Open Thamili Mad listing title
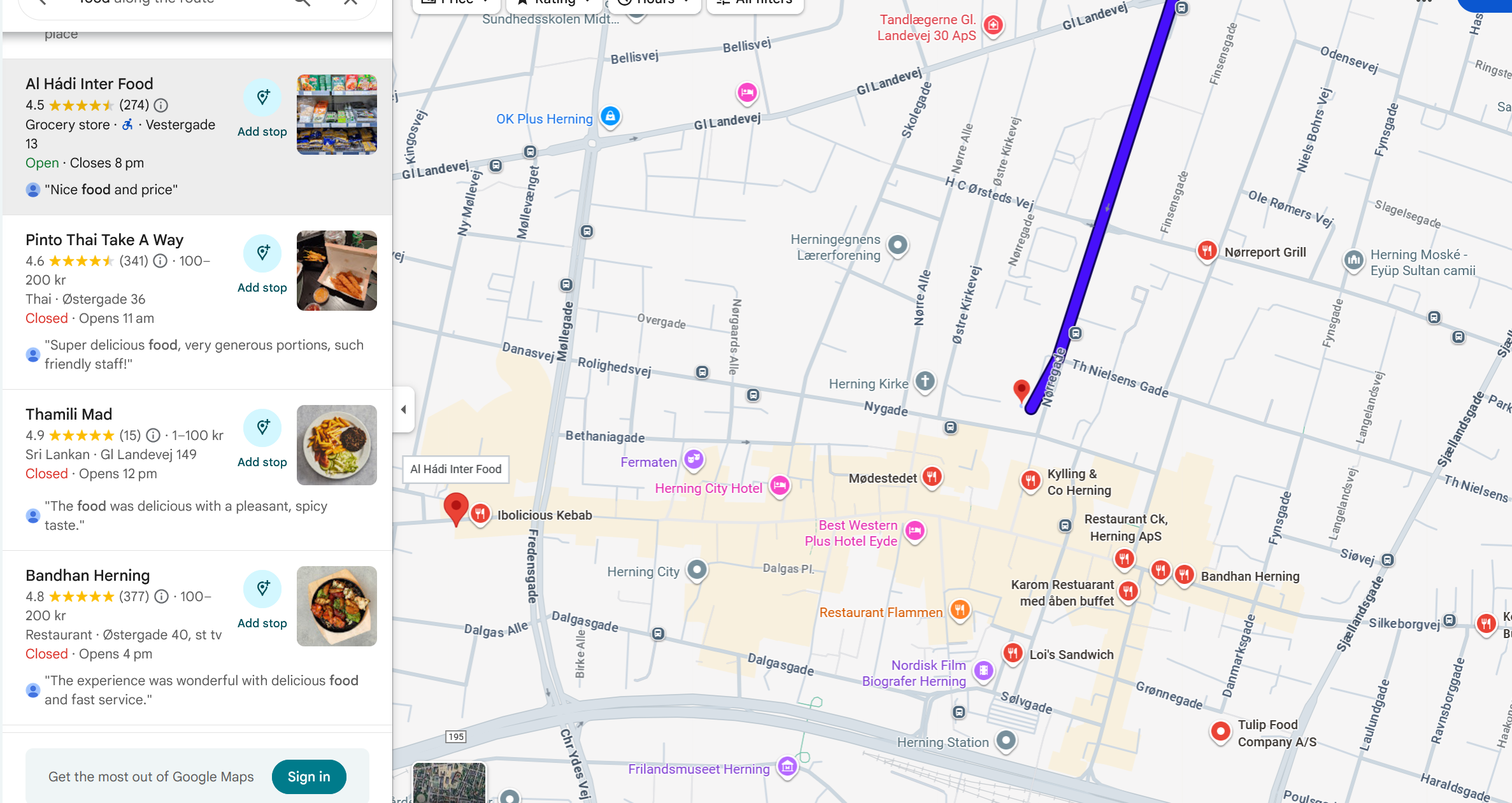1512x803 pixels. (x=69, y=415)
